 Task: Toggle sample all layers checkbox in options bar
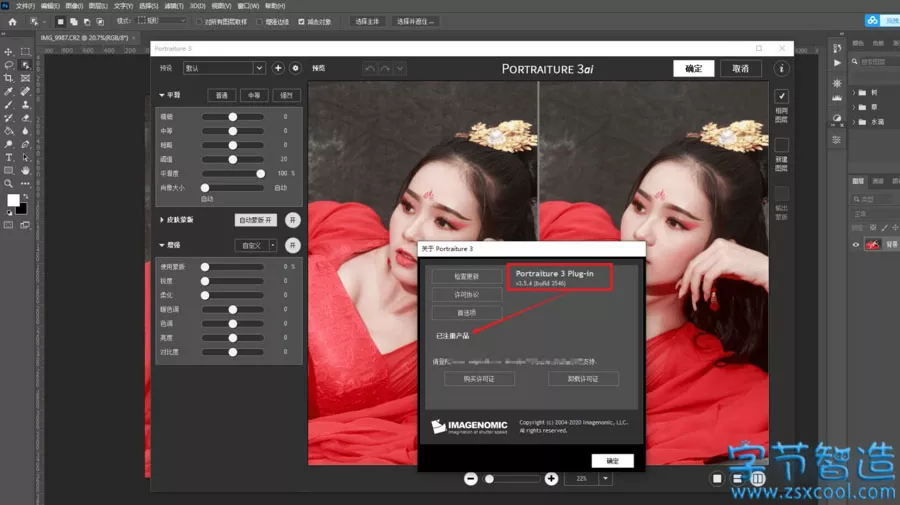[x=199, y=22]
